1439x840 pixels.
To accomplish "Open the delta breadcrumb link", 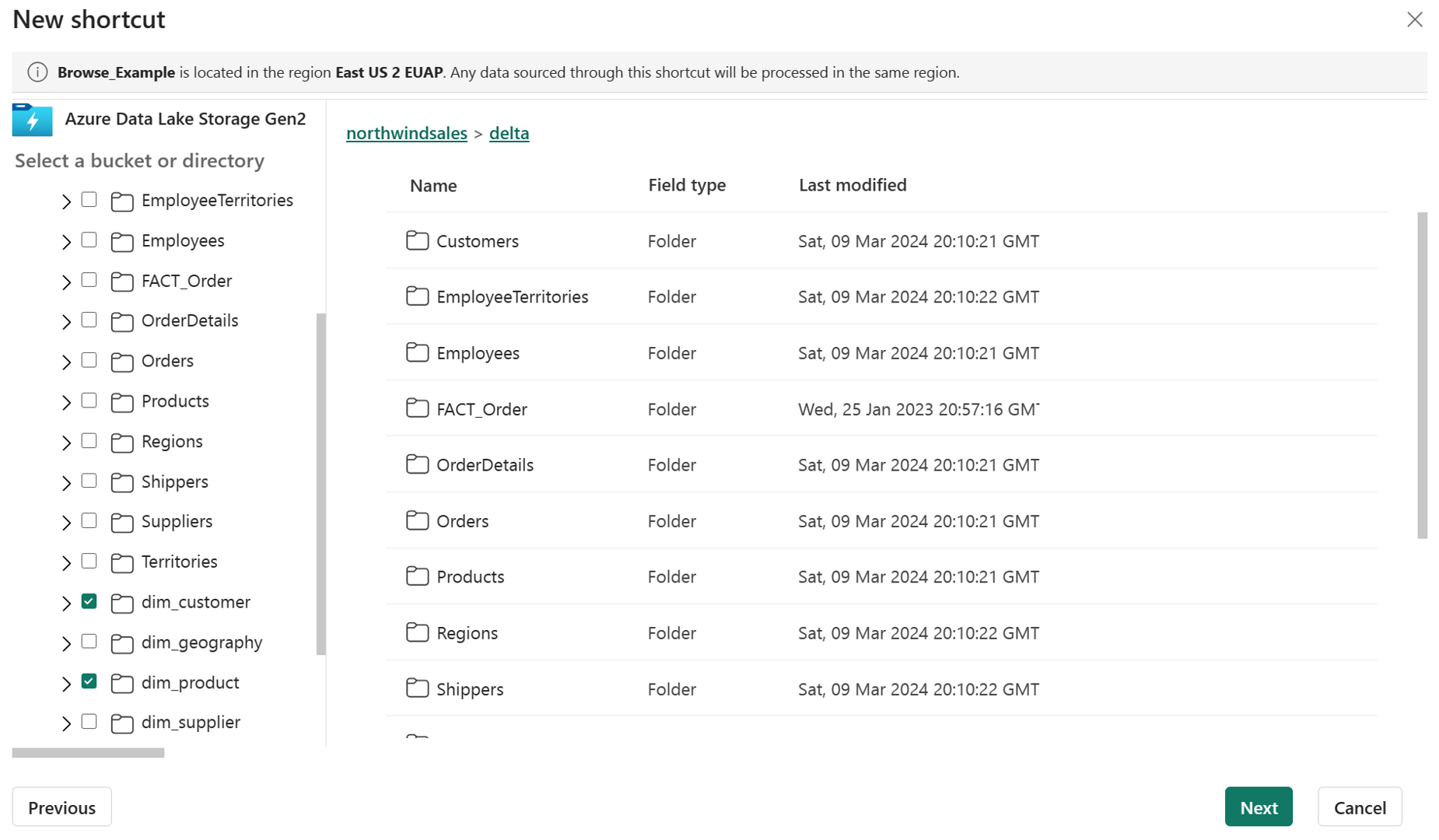I will 509,133.
